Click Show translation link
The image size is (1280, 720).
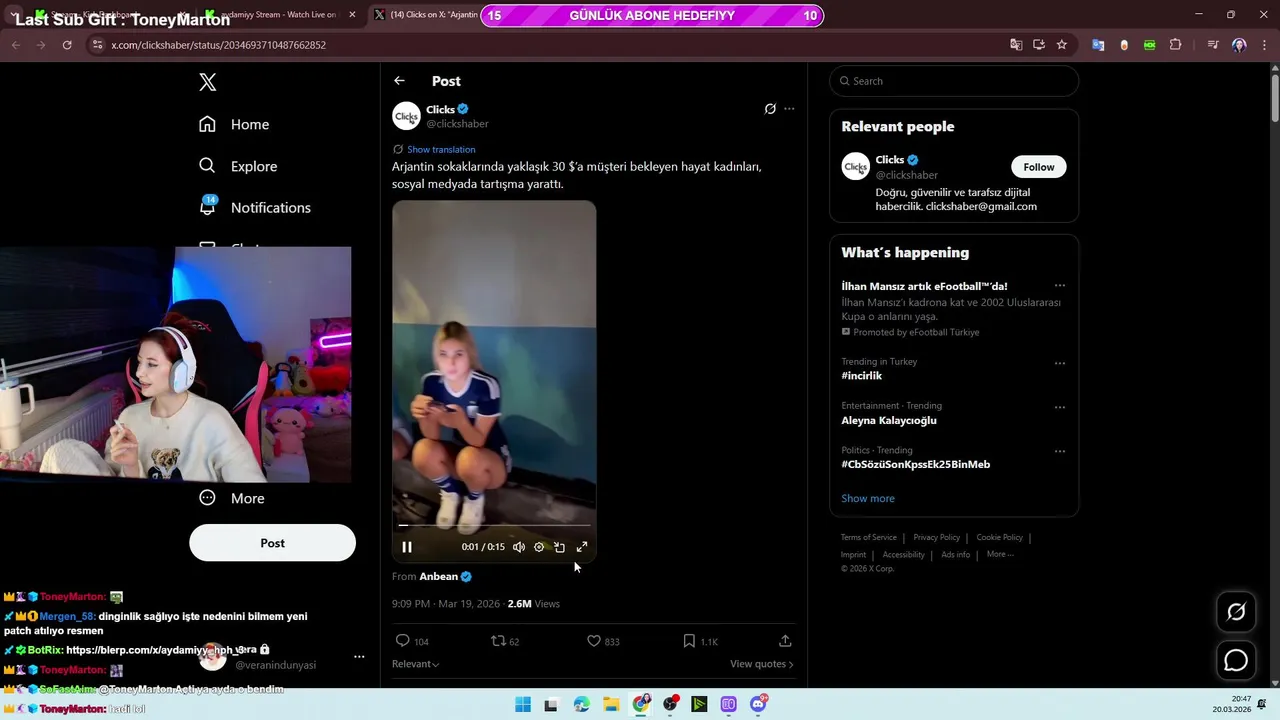click(x=441, y=149)
